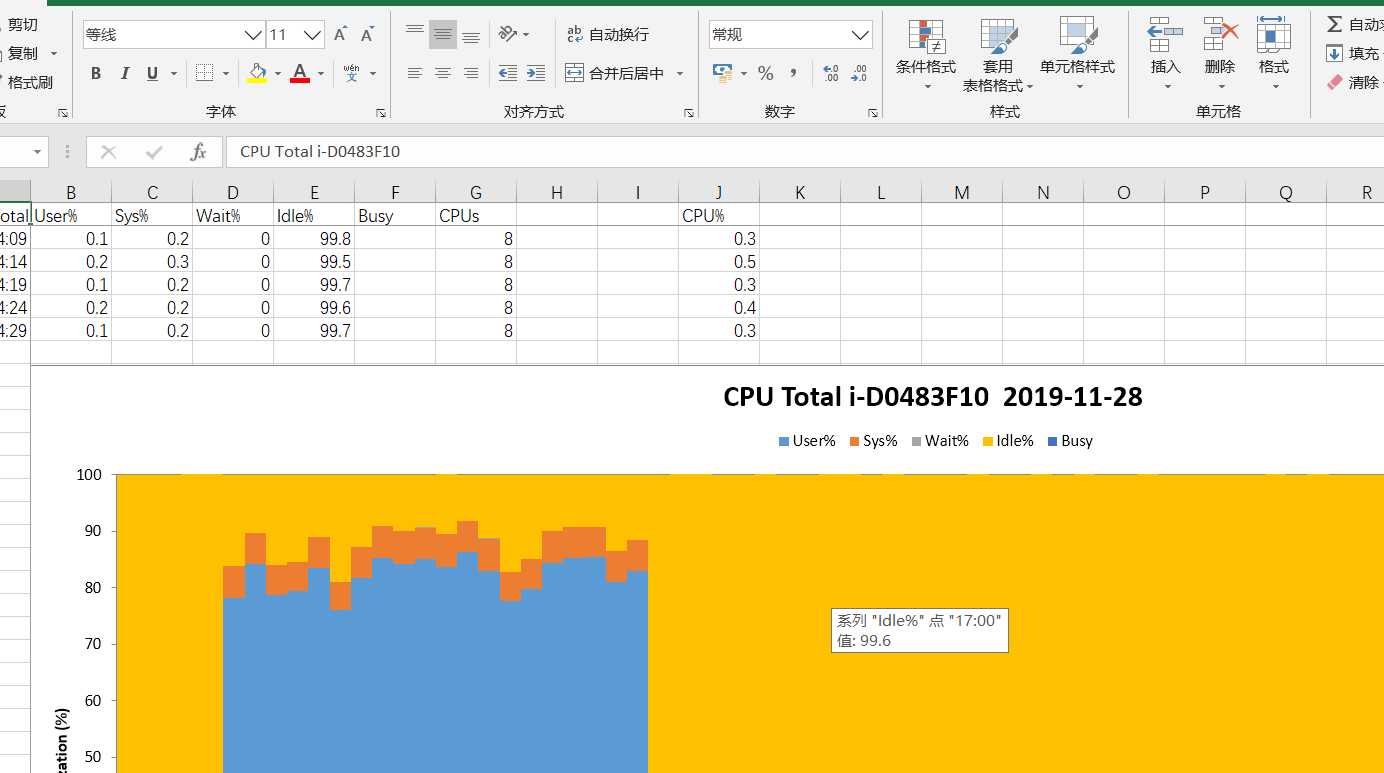Select User% legend entry
1384x773 pixels.
[x=807, y=441]
